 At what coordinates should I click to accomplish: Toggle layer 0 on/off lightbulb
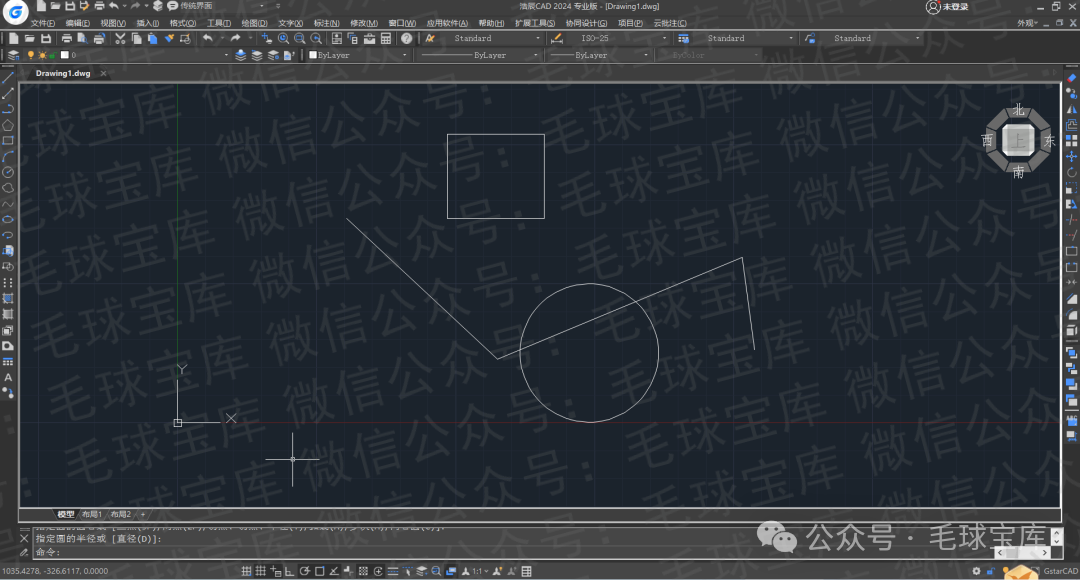(x=30, y=55)
